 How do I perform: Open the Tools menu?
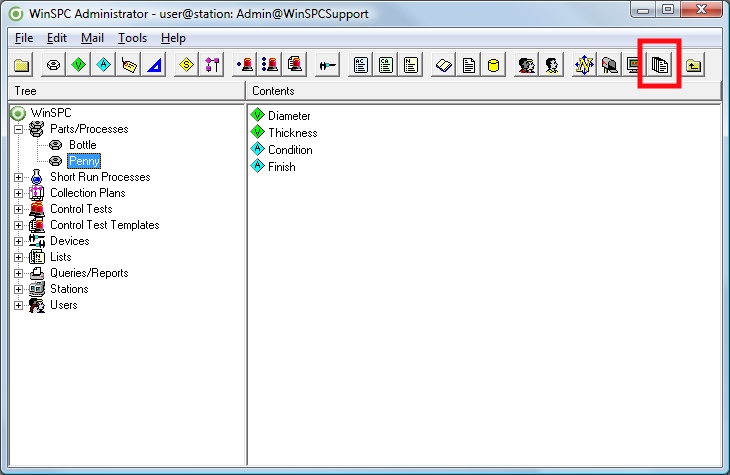pyautogui.click(x=132, y=38)
